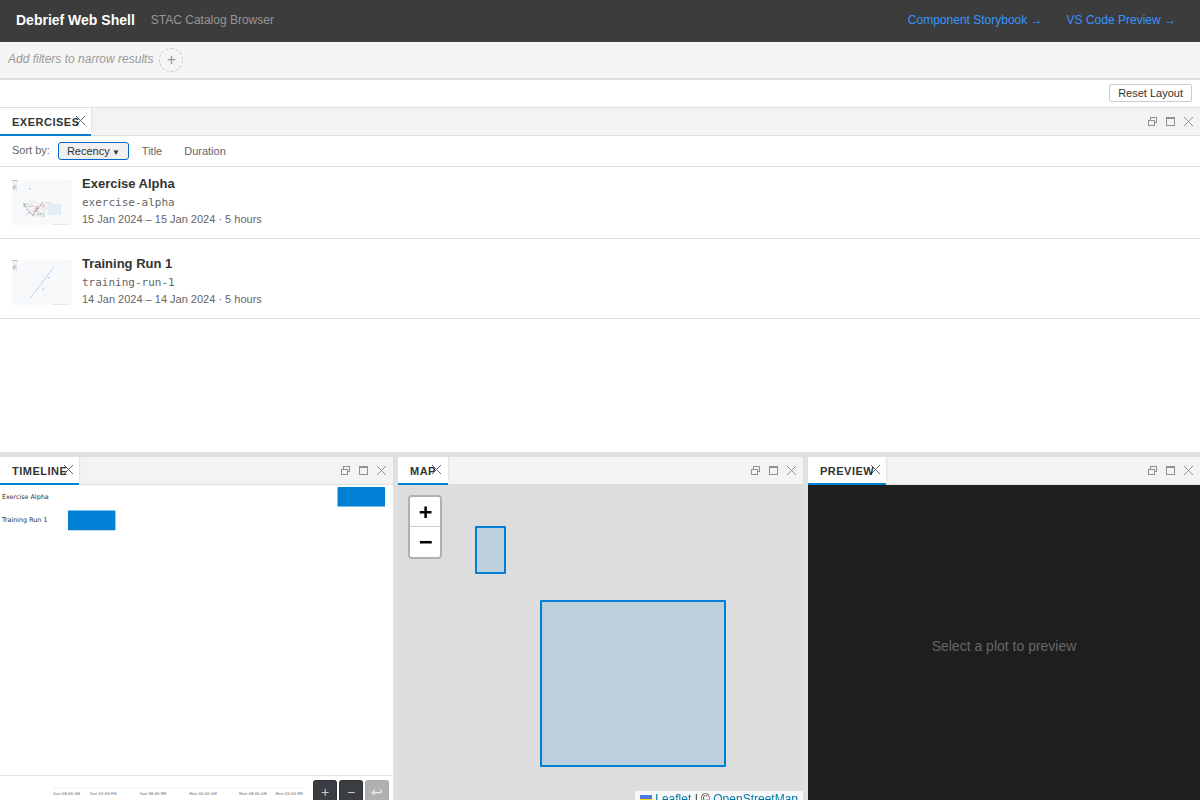Viewport: 1200px width, 800px height.
Task: Click the timeline zoom out icon
Action: pos(350,790)
